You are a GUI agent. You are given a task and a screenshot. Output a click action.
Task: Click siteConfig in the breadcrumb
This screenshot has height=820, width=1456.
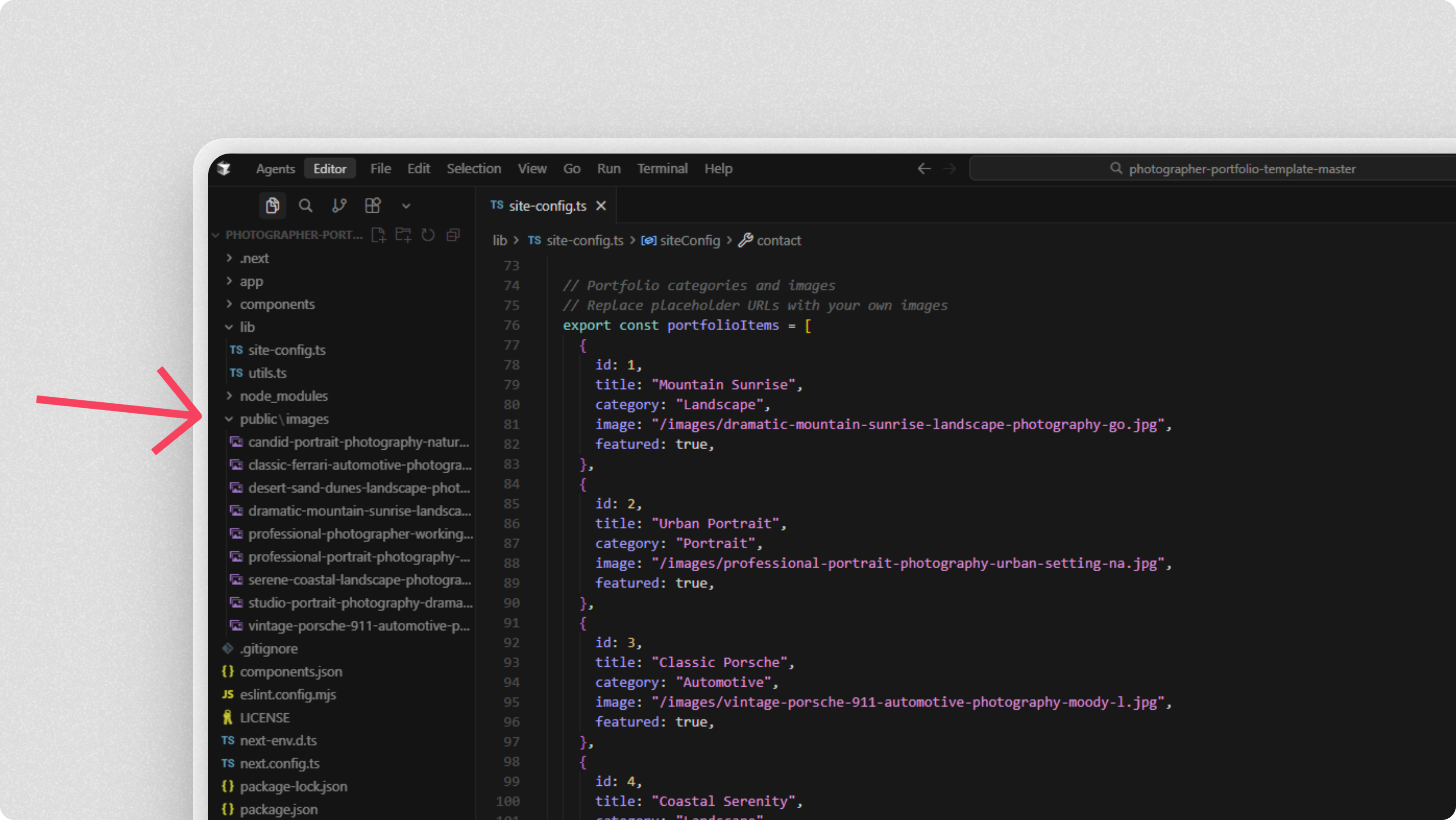point(690,241)
